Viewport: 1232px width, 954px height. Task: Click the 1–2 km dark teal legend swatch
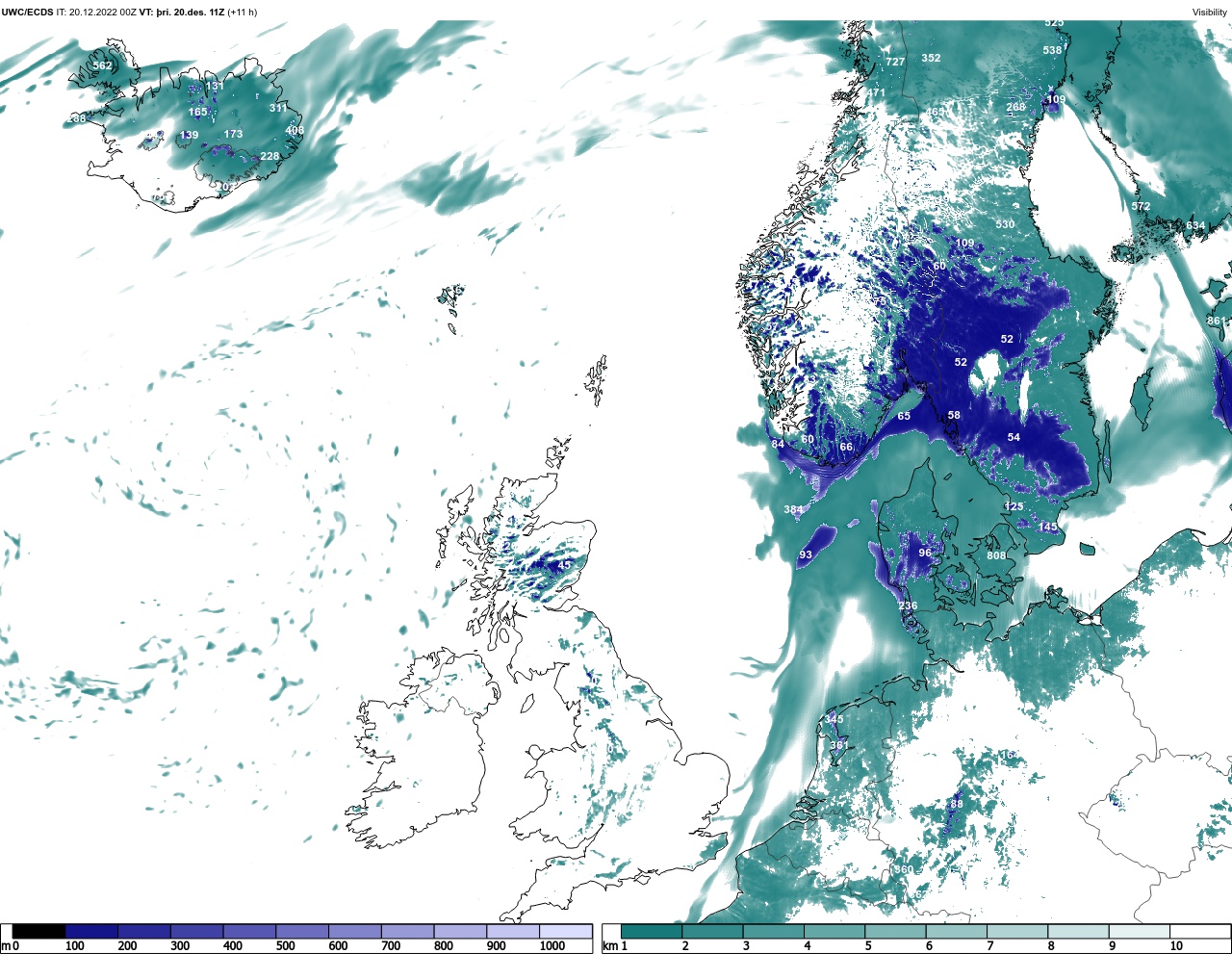pos(652,931)
